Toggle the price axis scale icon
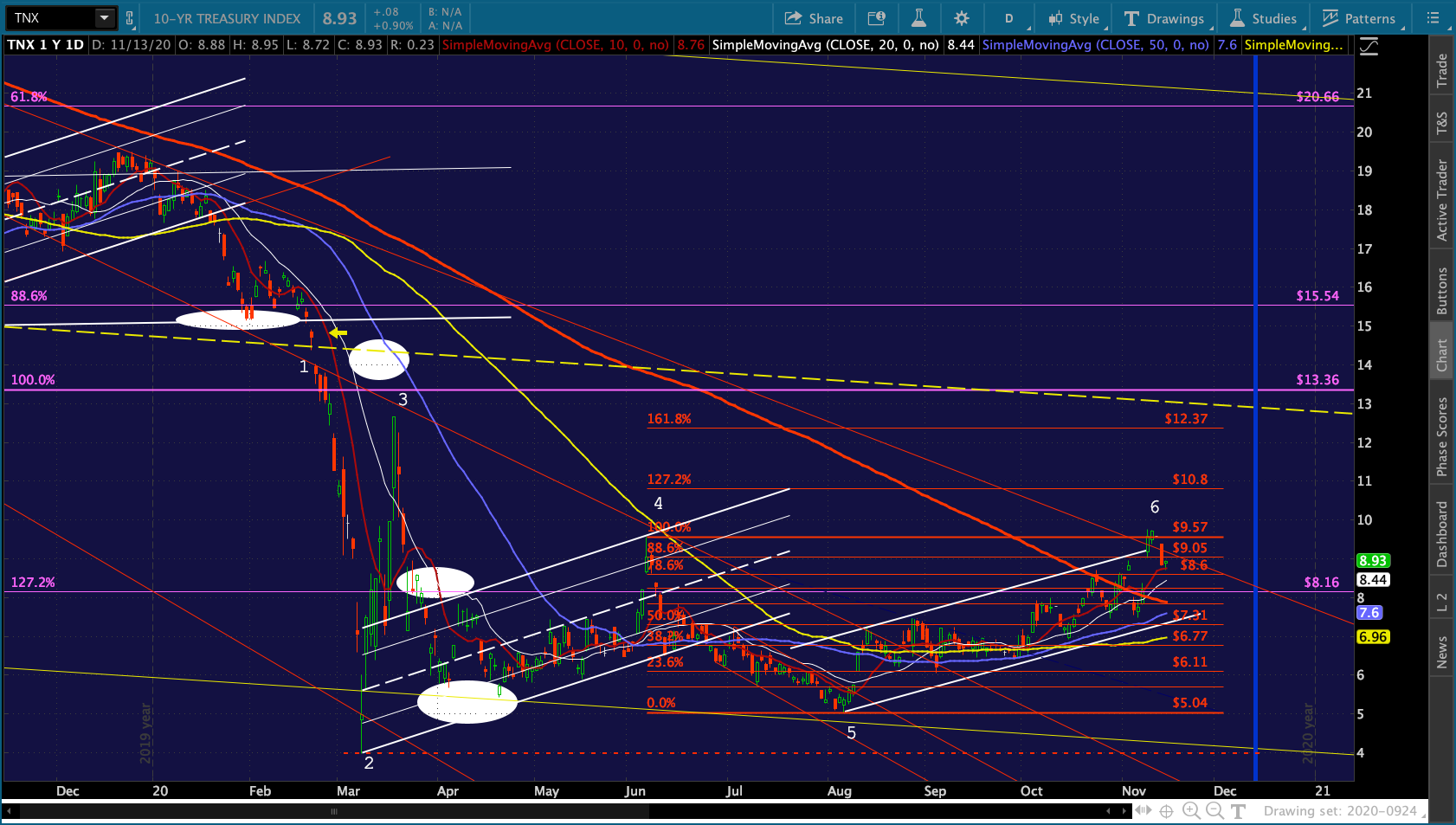The height and width of the screenshot is (825, 1456). pos(1369,47)
